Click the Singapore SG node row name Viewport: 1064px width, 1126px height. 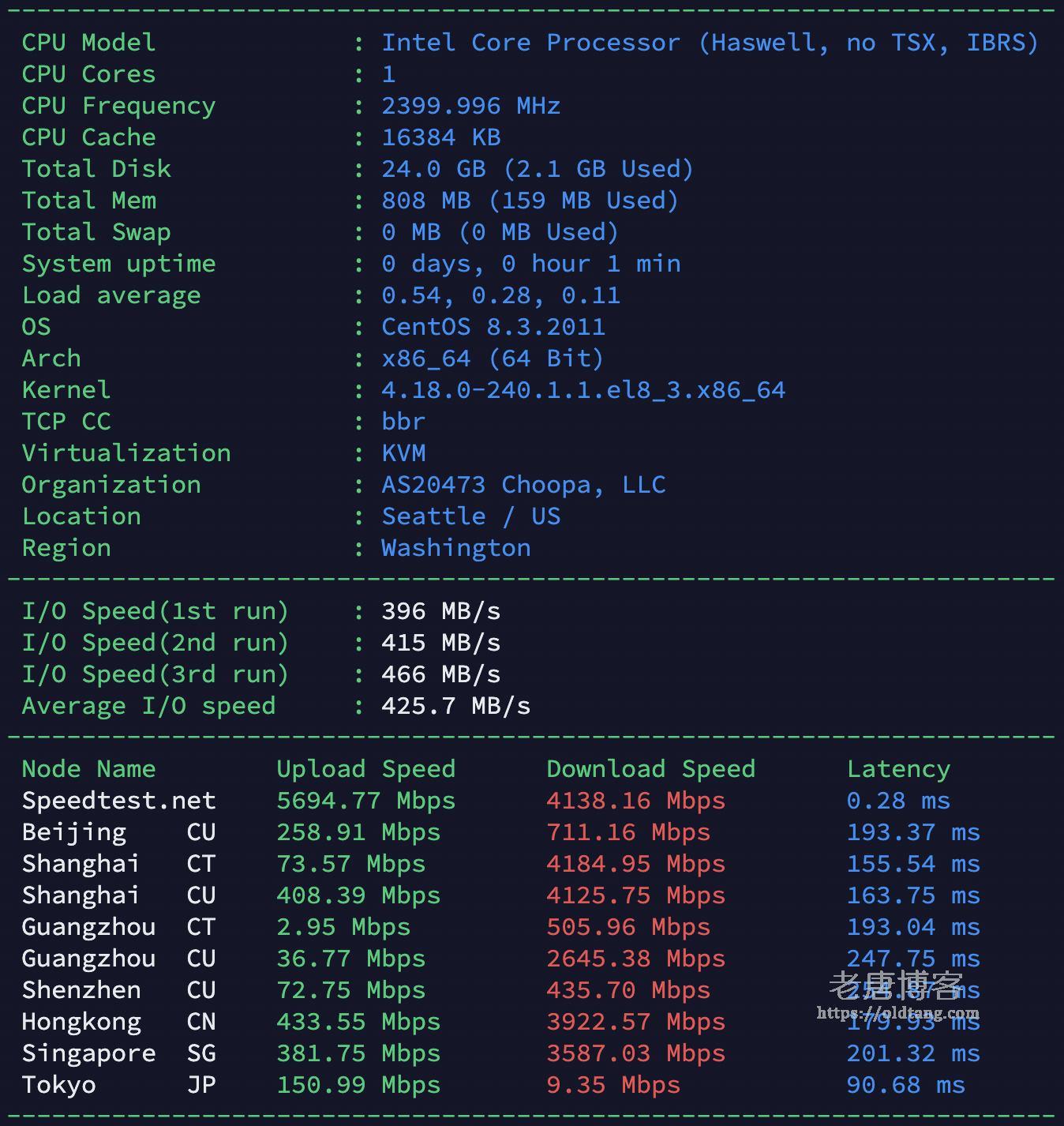tap(88, 1053)
